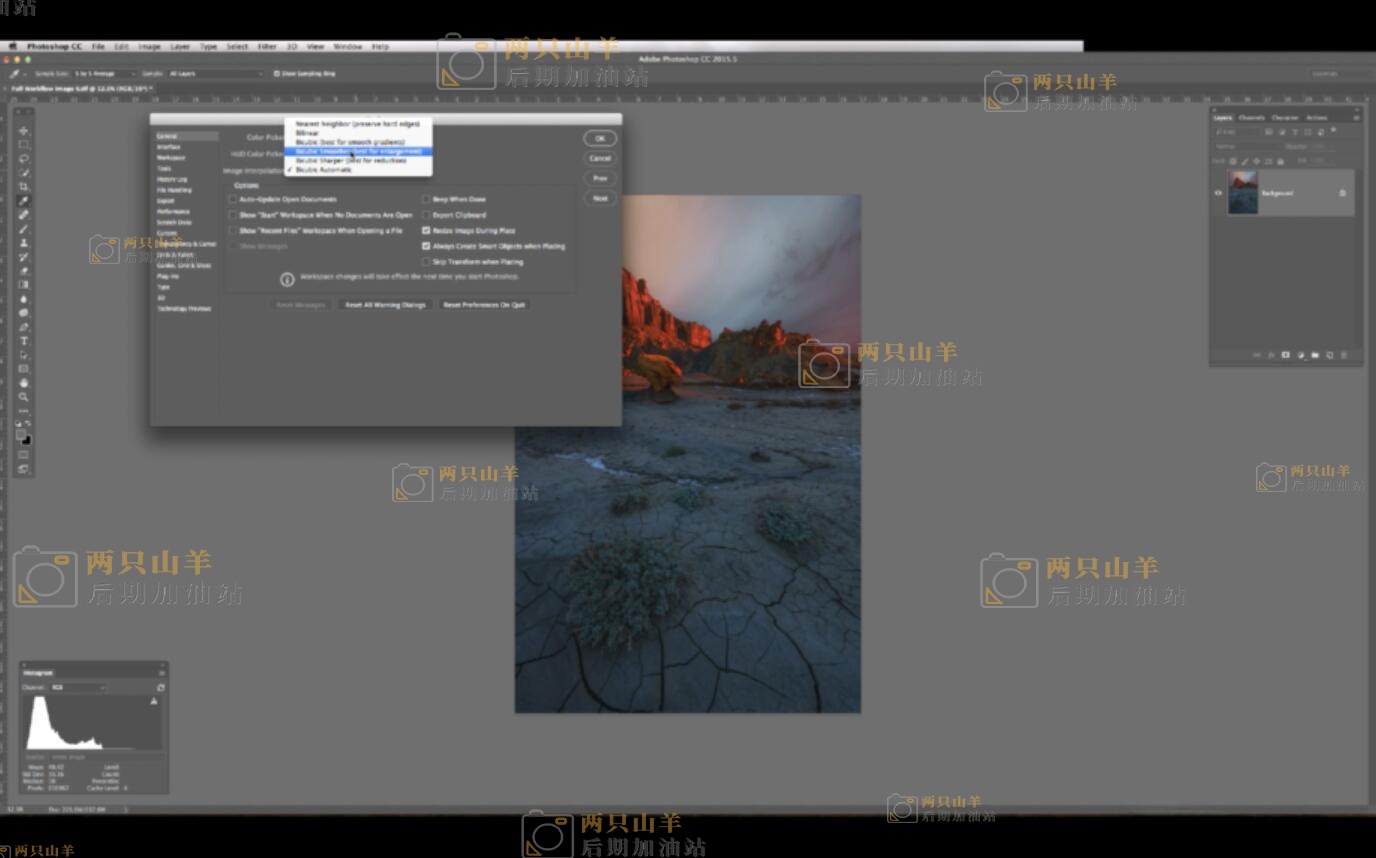
Task: Choose the Crop tool
Action: click(x=24, y=187)
